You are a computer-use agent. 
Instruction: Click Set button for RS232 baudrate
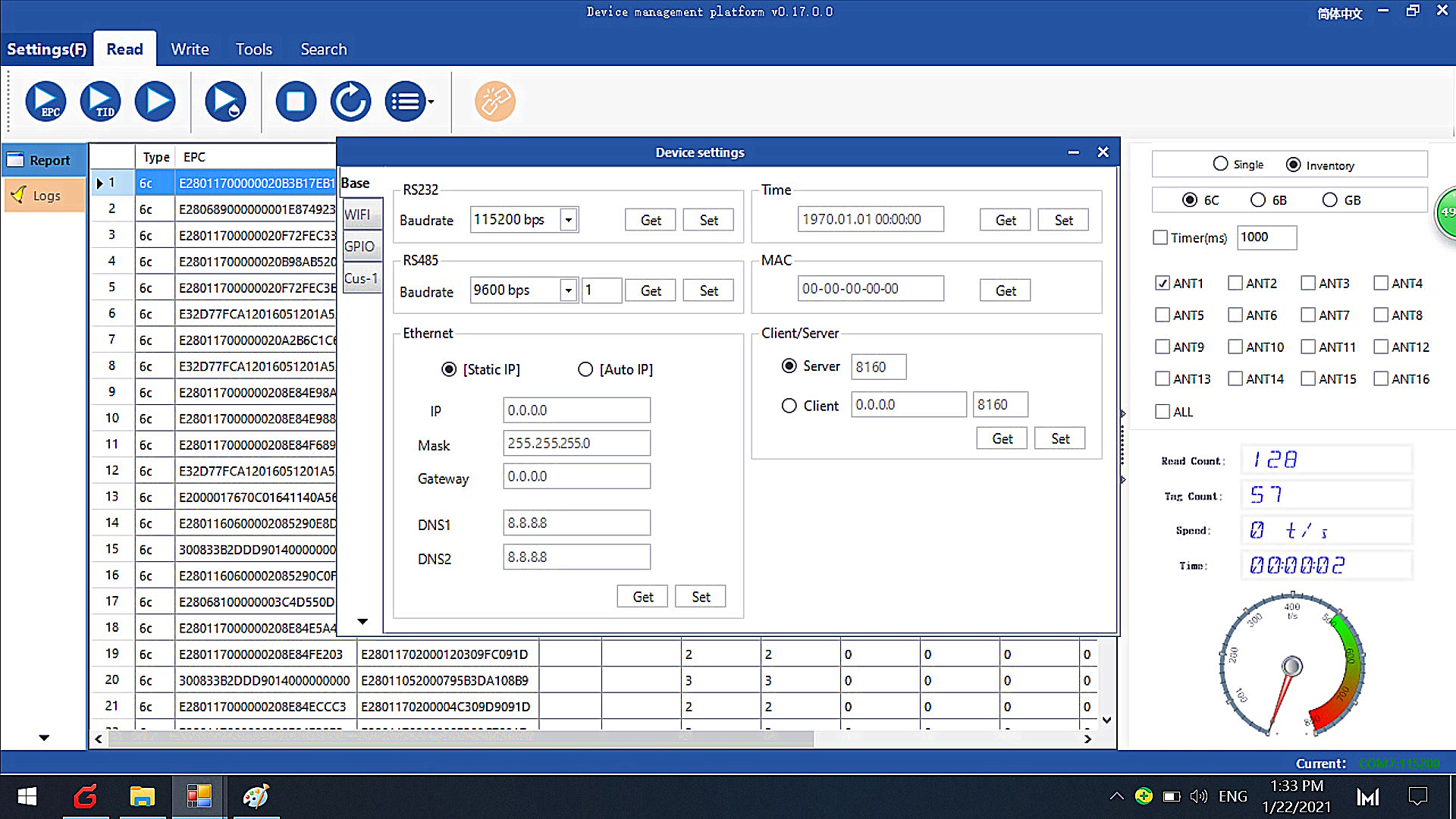pos(709,219)
